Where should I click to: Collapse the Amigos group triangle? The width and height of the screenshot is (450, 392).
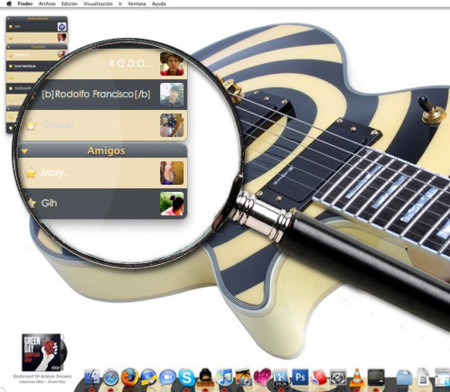[24, 151]
